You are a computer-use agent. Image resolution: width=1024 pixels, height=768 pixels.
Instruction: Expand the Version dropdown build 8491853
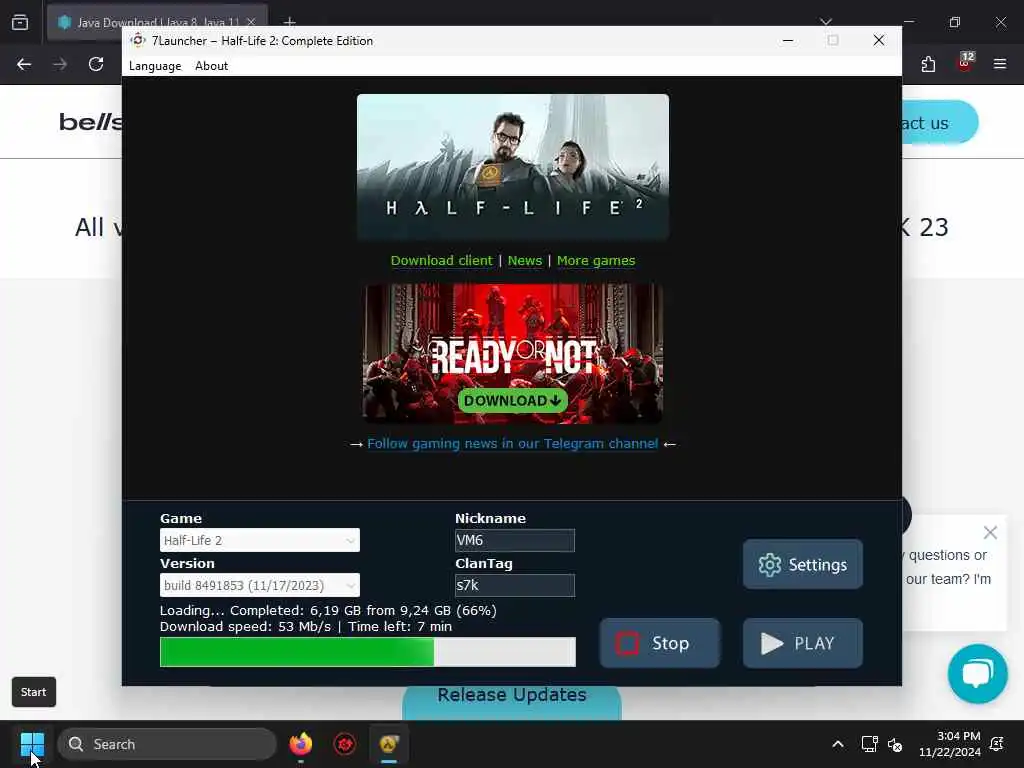coord(260,585)
